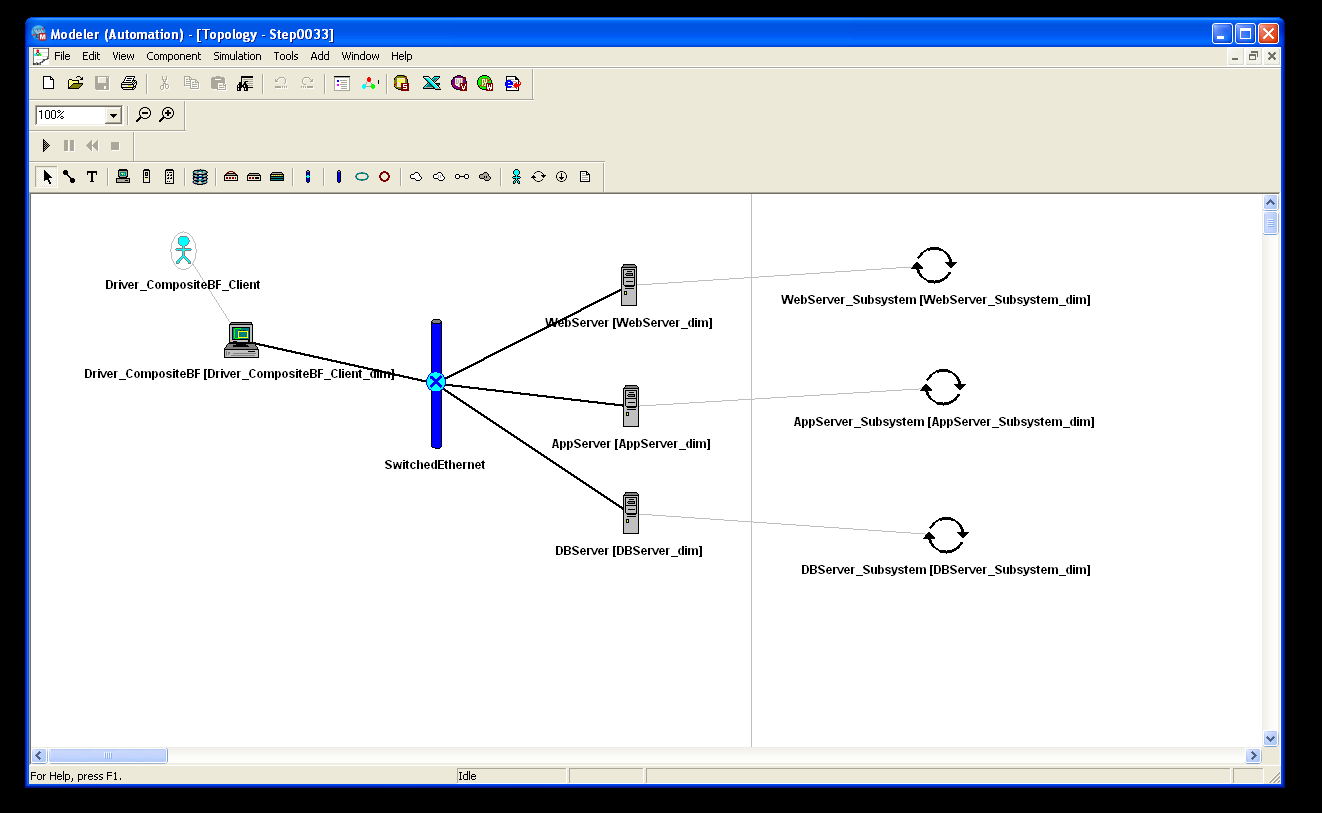Screen dimensions: 1322x813
Task: Click the green circle 'W' toolbar icon
Action: [x=486, y=83]
